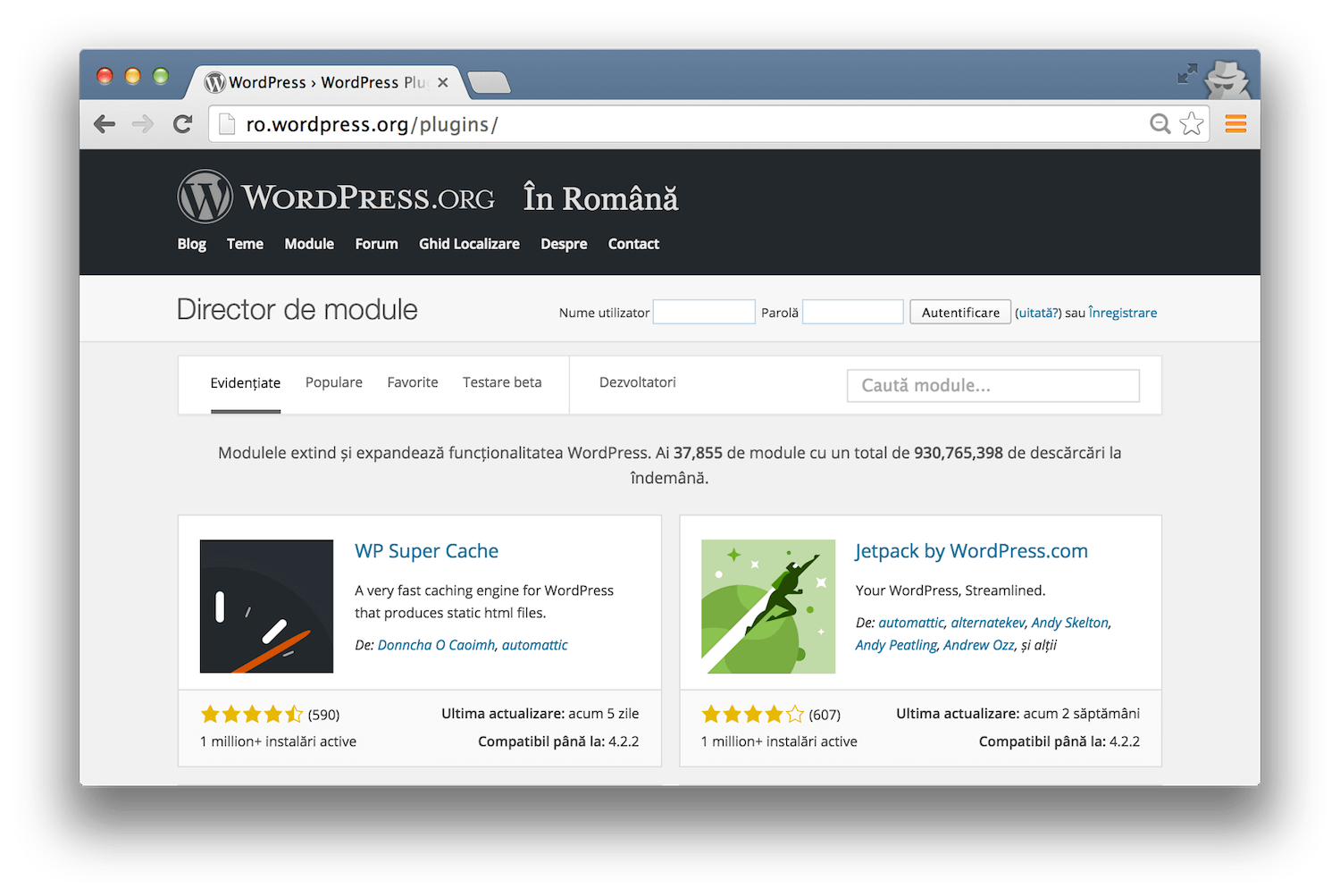Click the page icon in address bar
This screenshot has height=896, width=1340.
point(227,124)
